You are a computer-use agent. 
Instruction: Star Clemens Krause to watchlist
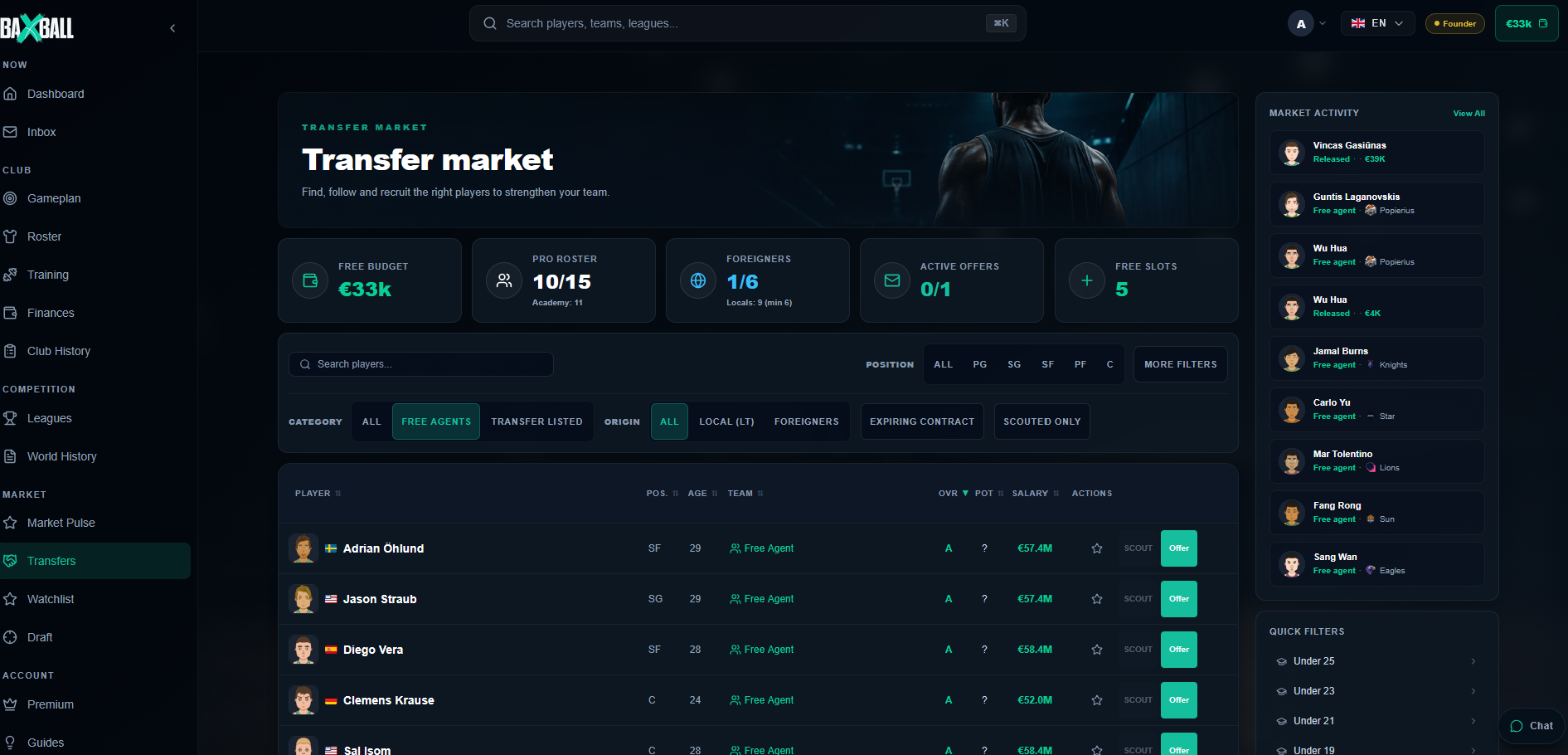point(1097,700)
